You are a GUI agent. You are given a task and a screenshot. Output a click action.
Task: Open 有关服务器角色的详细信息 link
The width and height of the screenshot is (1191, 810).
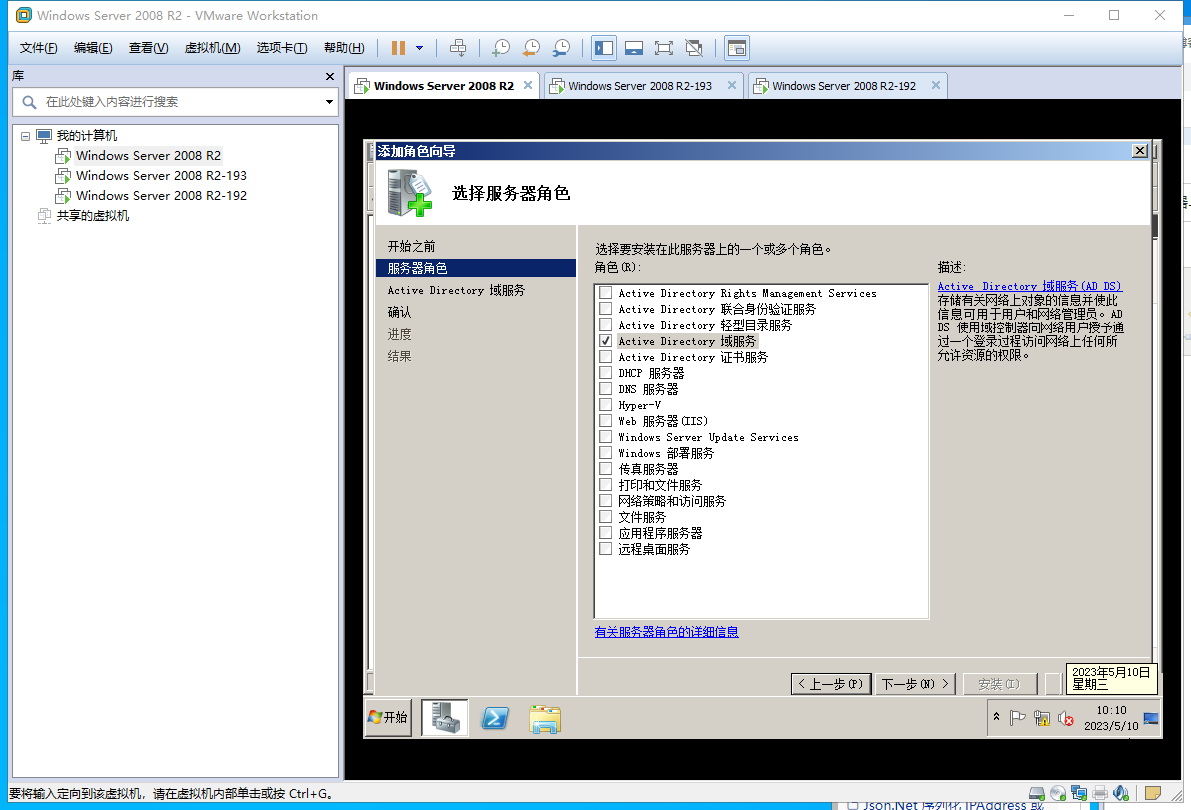(666, 631)
